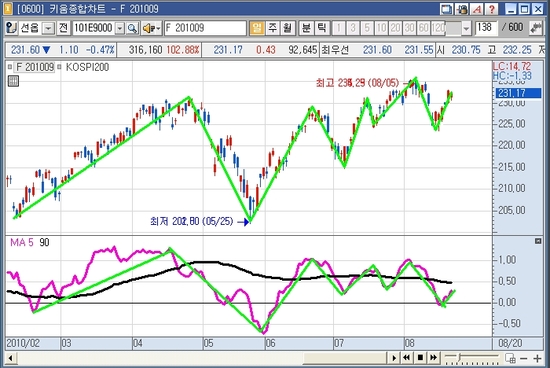
Task: Click the settings icon after 600
Action: (x=536, y=28)
